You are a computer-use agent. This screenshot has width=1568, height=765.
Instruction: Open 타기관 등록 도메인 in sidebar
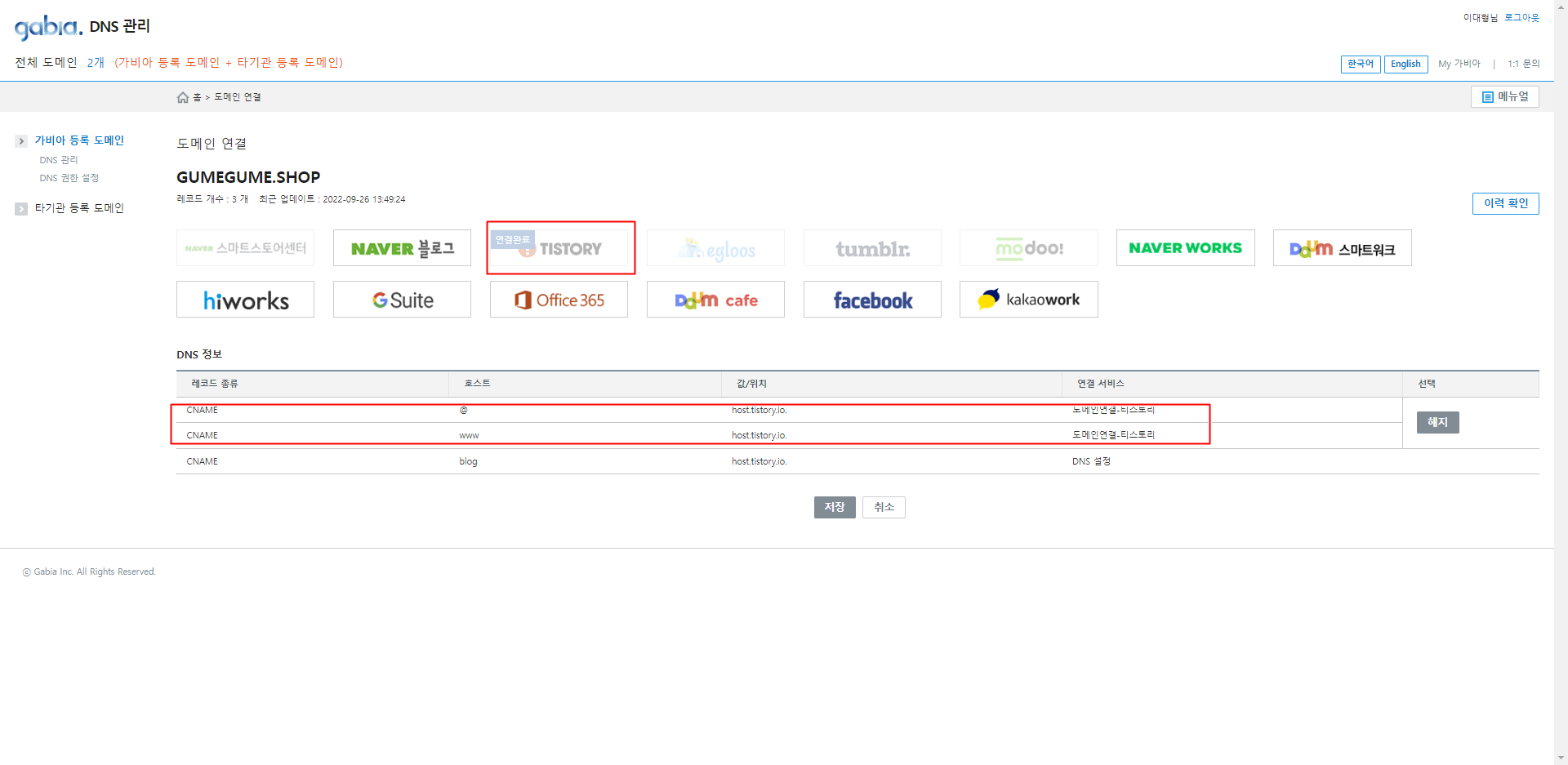(x=79, y=208)
